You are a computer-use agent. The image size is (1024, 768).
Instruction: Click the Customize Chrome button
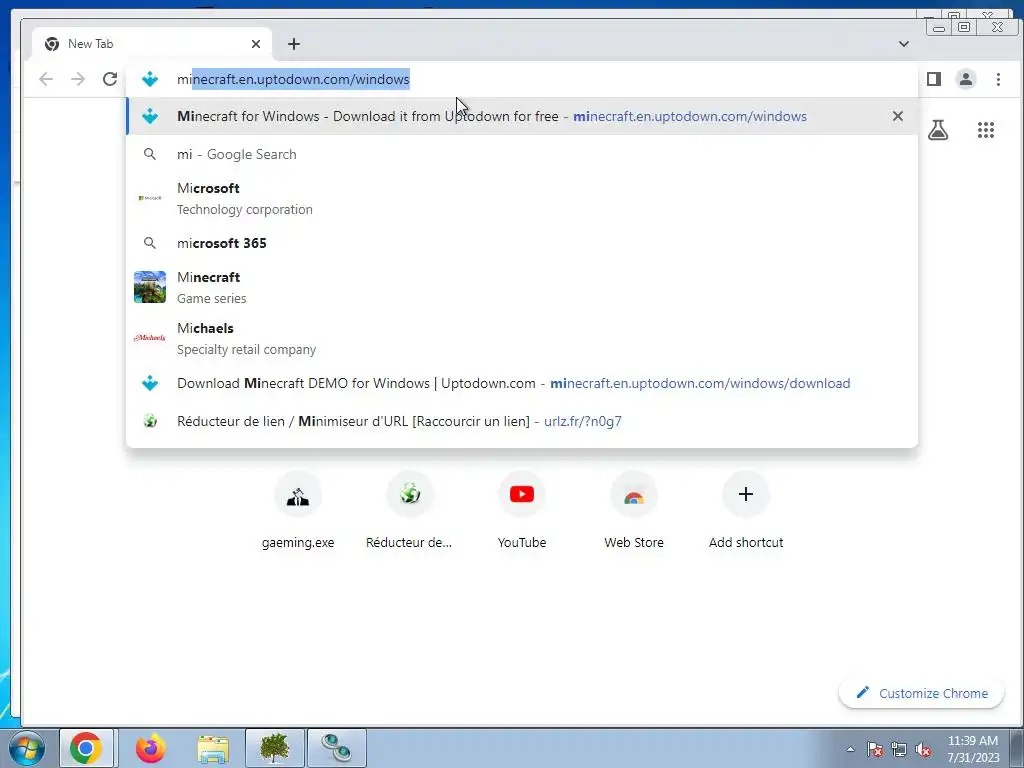click(x=921, y=693)
